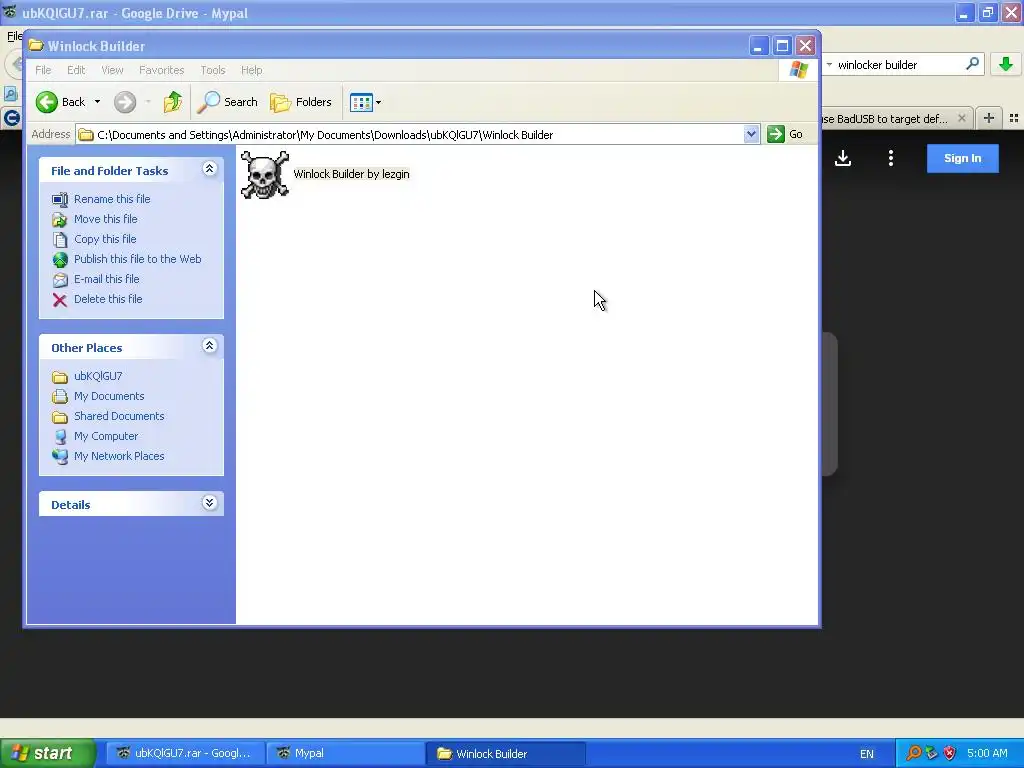This screenshot has width=1024, height=768.
Task: Open the Mypal tab list grid icon
Action: point(1014,118)
